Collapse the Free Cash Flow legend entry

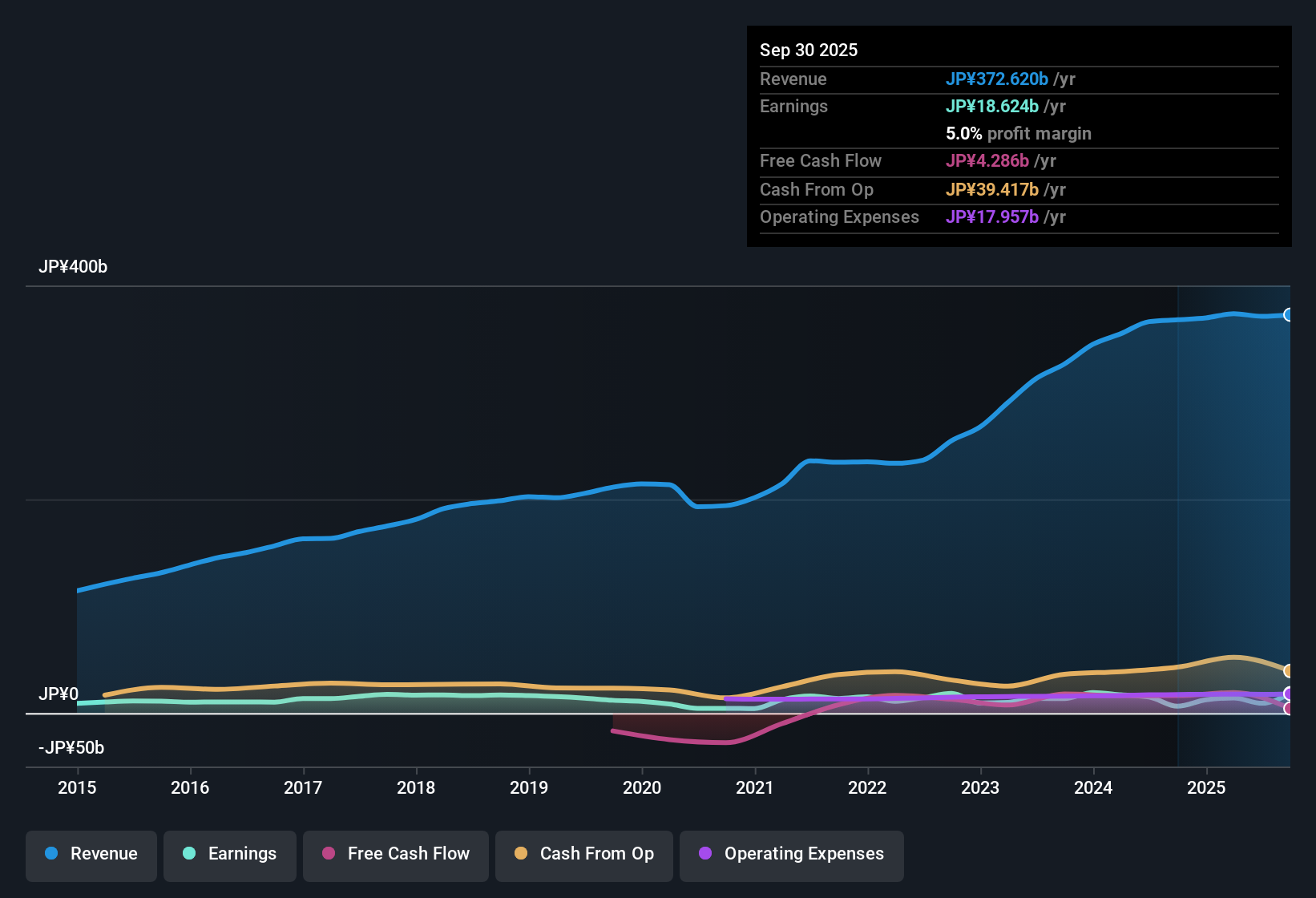coord(395,854)
